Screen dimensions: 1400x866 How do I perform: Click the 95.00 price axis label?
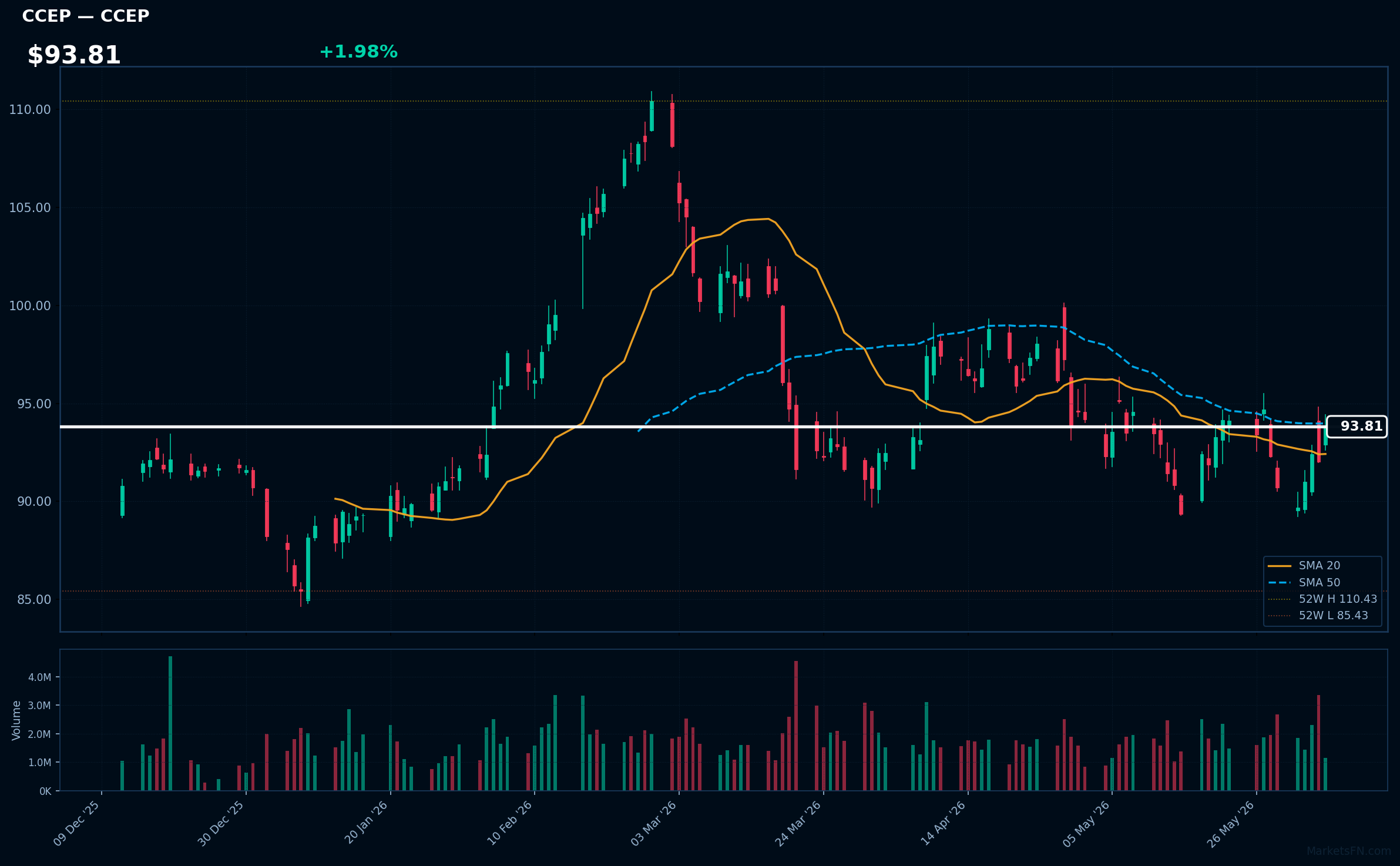34,404
